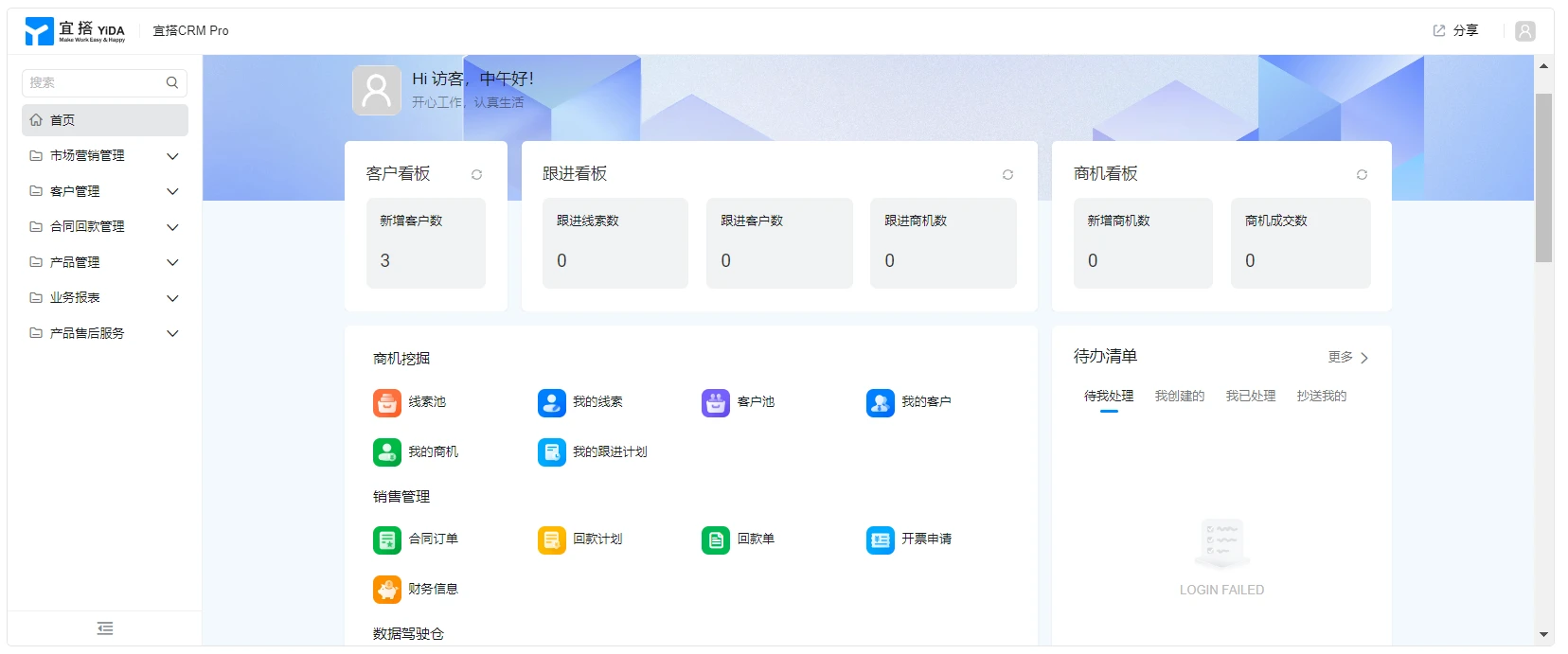This screenshot has width=1568, height=654.
Task: Collapse the sidebar with bottom icon
Action: click(x=105, y=629)
